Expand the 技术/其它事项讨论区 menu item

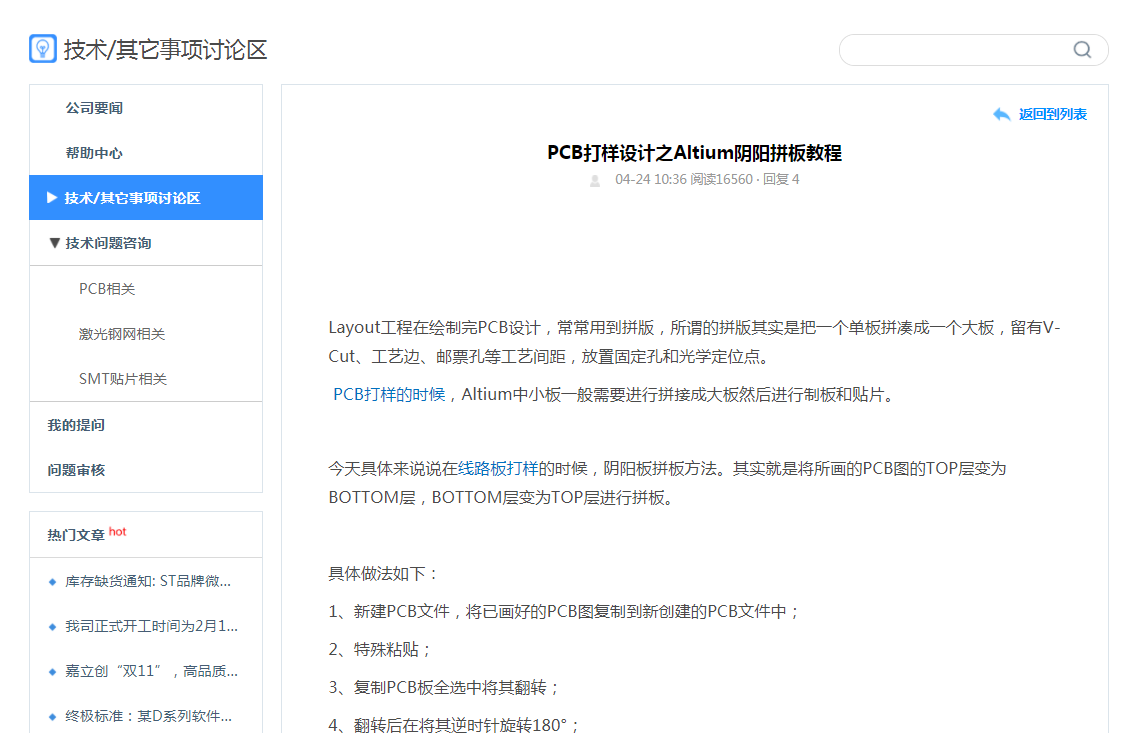point(52,198)
